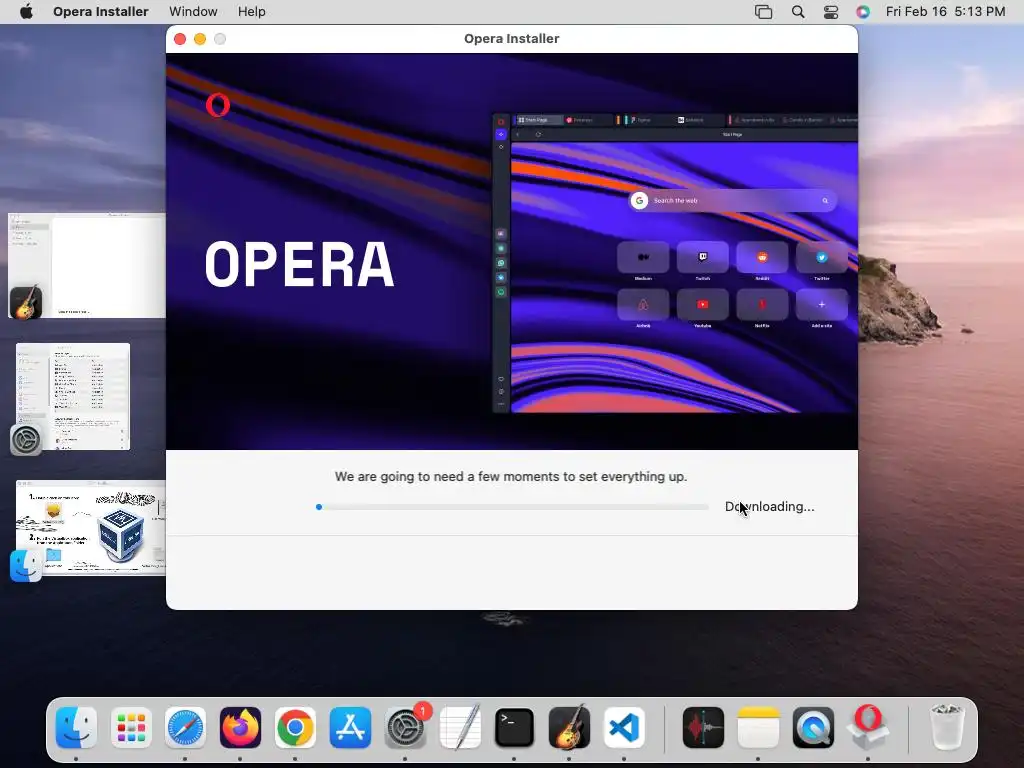This screenshot has width=1024, height=768.
Task: Open GarageBand from the Dock
Action: (569, 728)
